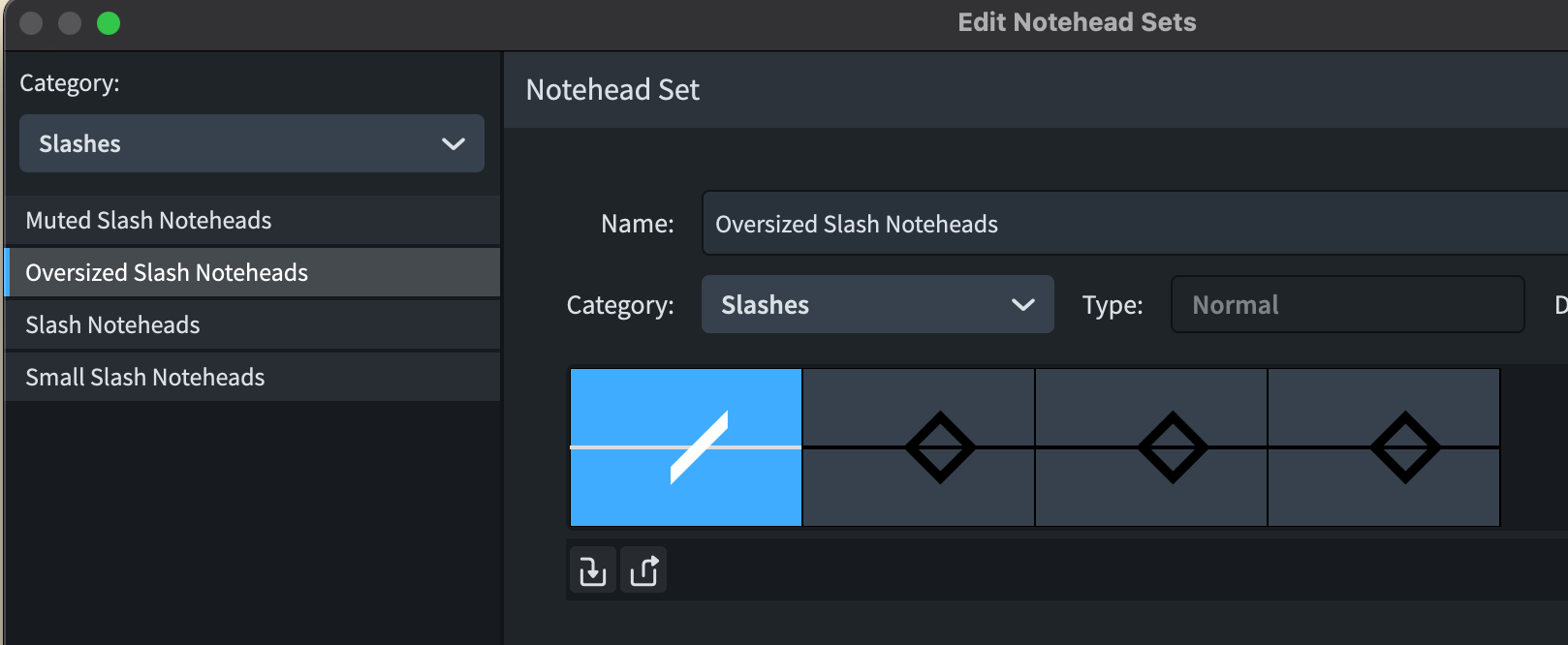Click the Category label in the sidebar
Image resolution: width=1568 pixels, height=645 pixels.
click(x=70, y=83)
